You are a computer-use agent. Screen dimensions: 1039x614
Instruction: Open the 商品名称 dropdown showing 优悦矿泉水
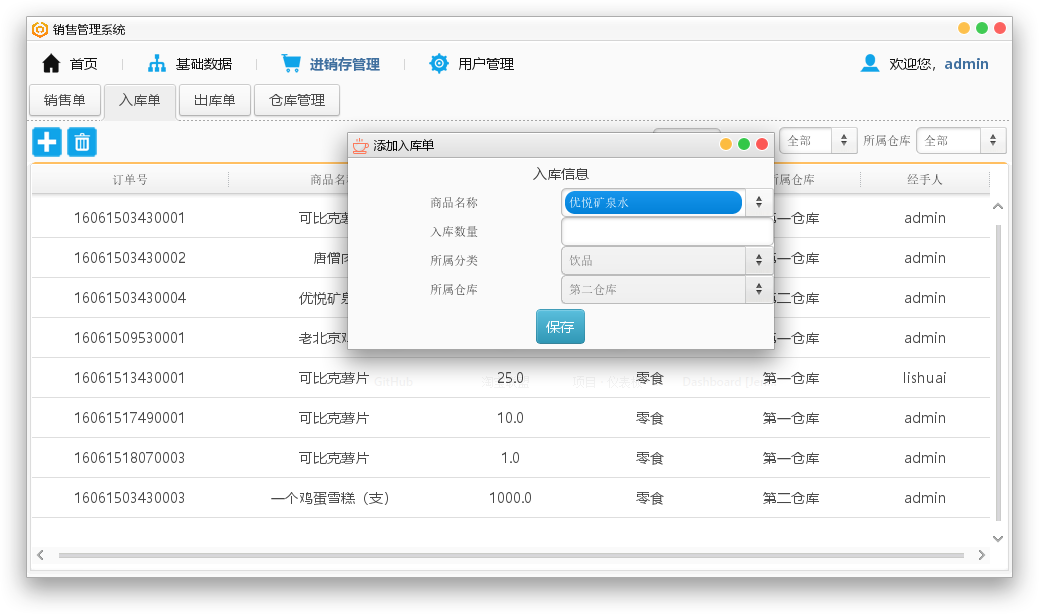click(666, 203)
